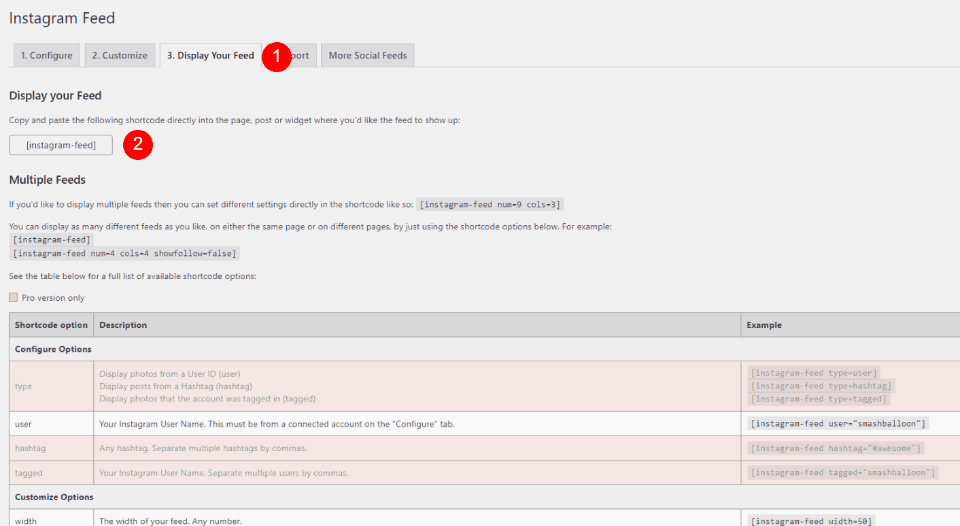This screenshot has width=960, height=526.
Task: Click the red number 2 marker
Action: click(138, 145)
